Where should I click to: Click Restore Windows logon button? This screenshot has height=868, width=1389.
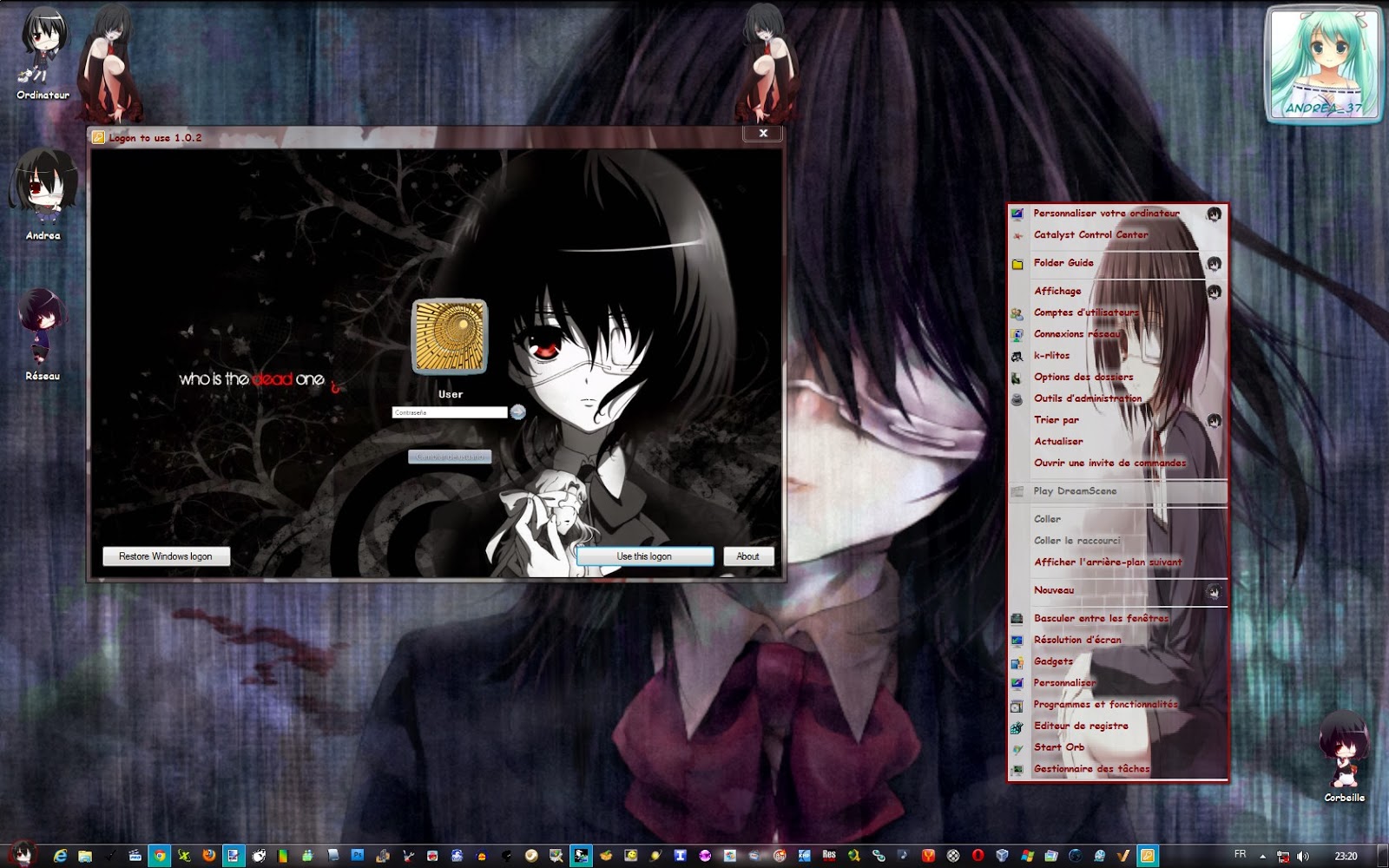166,556
